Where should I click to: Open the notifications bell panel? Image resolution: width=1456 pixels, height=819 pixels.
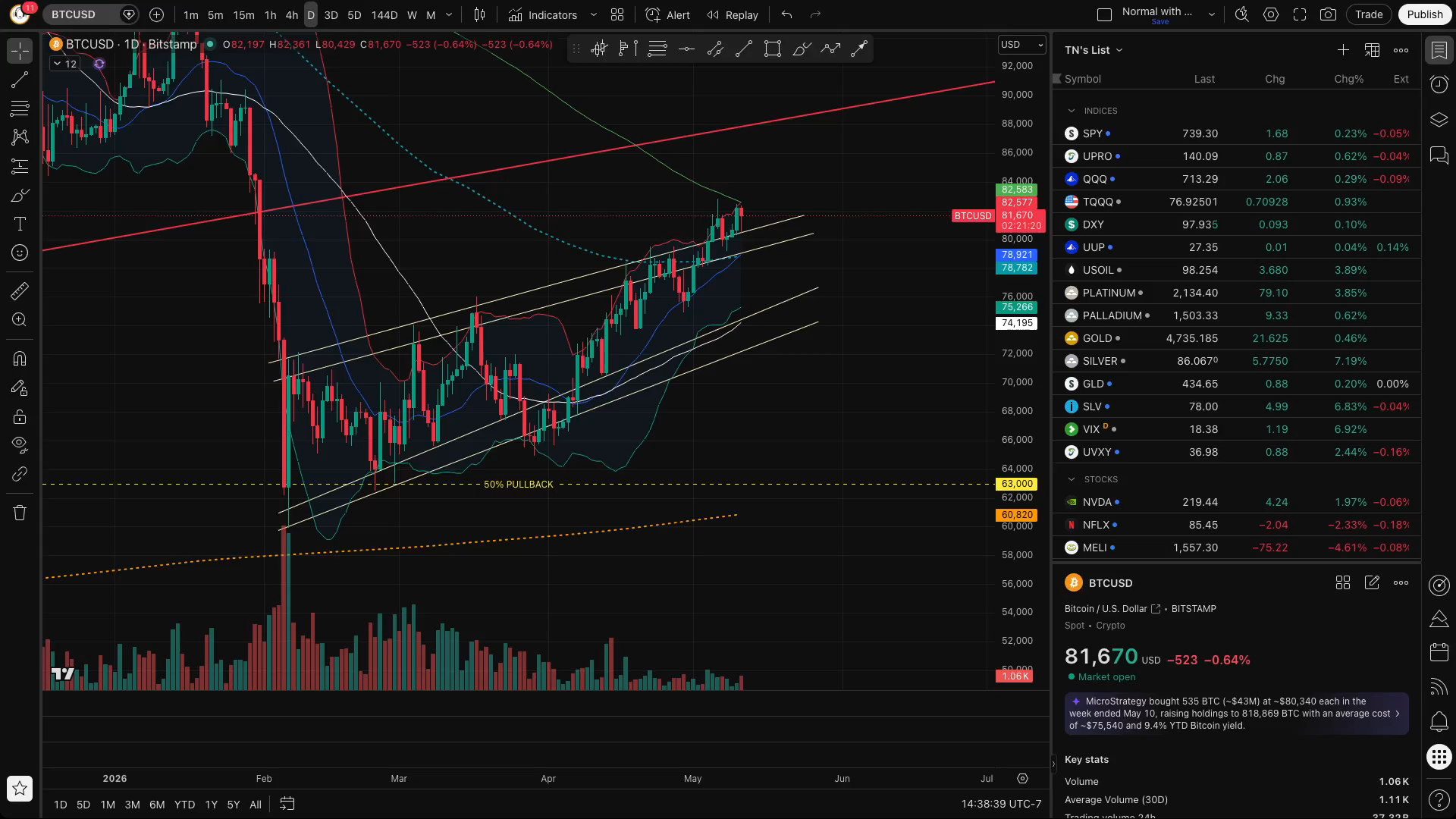(x=1439, y=722)
